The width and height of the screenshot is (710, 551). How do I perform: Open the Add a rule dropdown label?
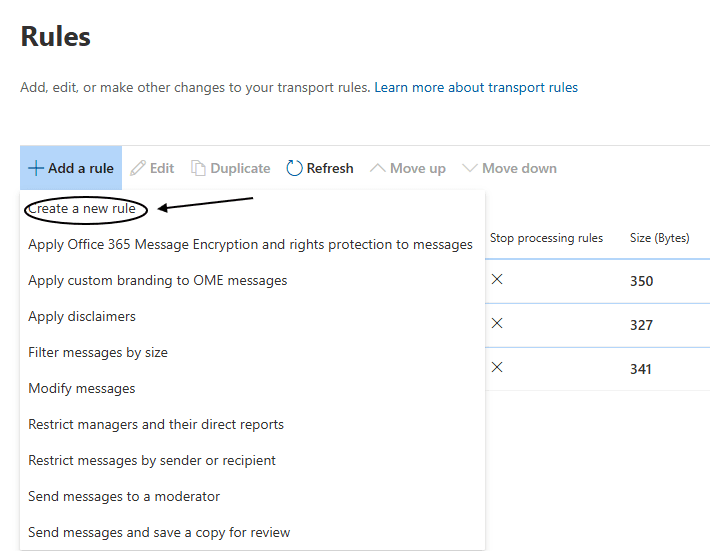[x=81, y=168]
